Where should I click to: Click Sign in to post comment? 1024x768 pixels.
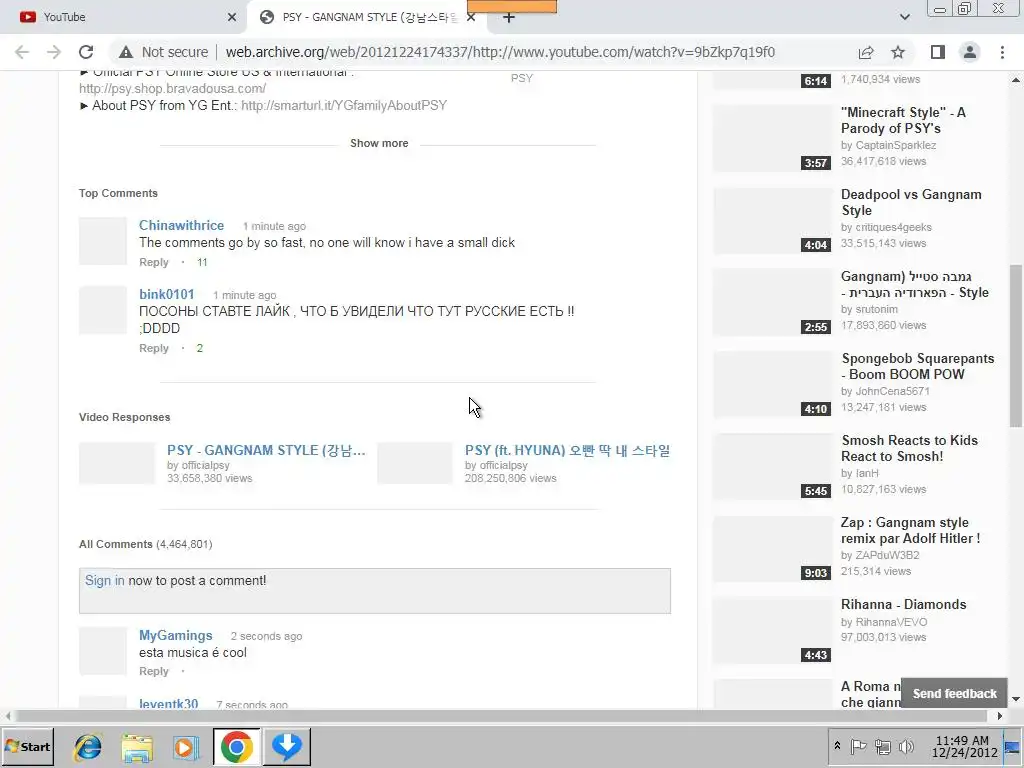point(104,581)
